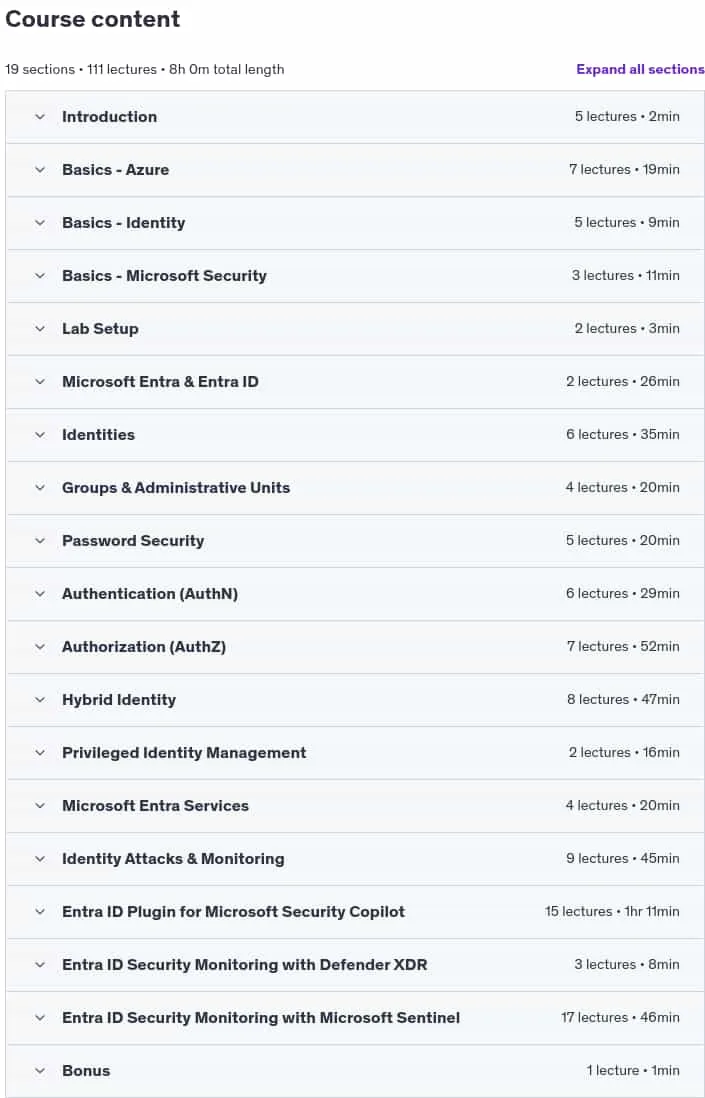
Task: Open the Basics - Azure section
Action: (x=355, y=170)
